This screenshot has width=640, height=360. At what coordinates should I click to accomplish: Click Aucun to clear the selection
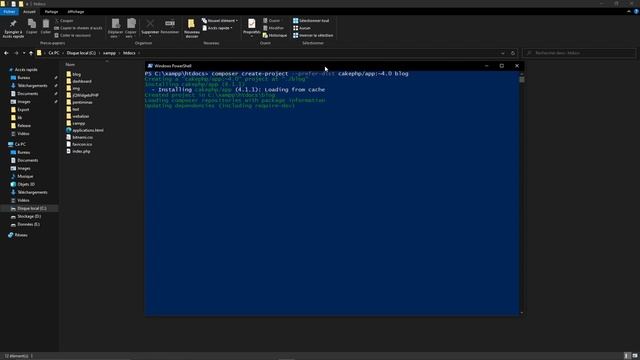click(x=302, y=28)
